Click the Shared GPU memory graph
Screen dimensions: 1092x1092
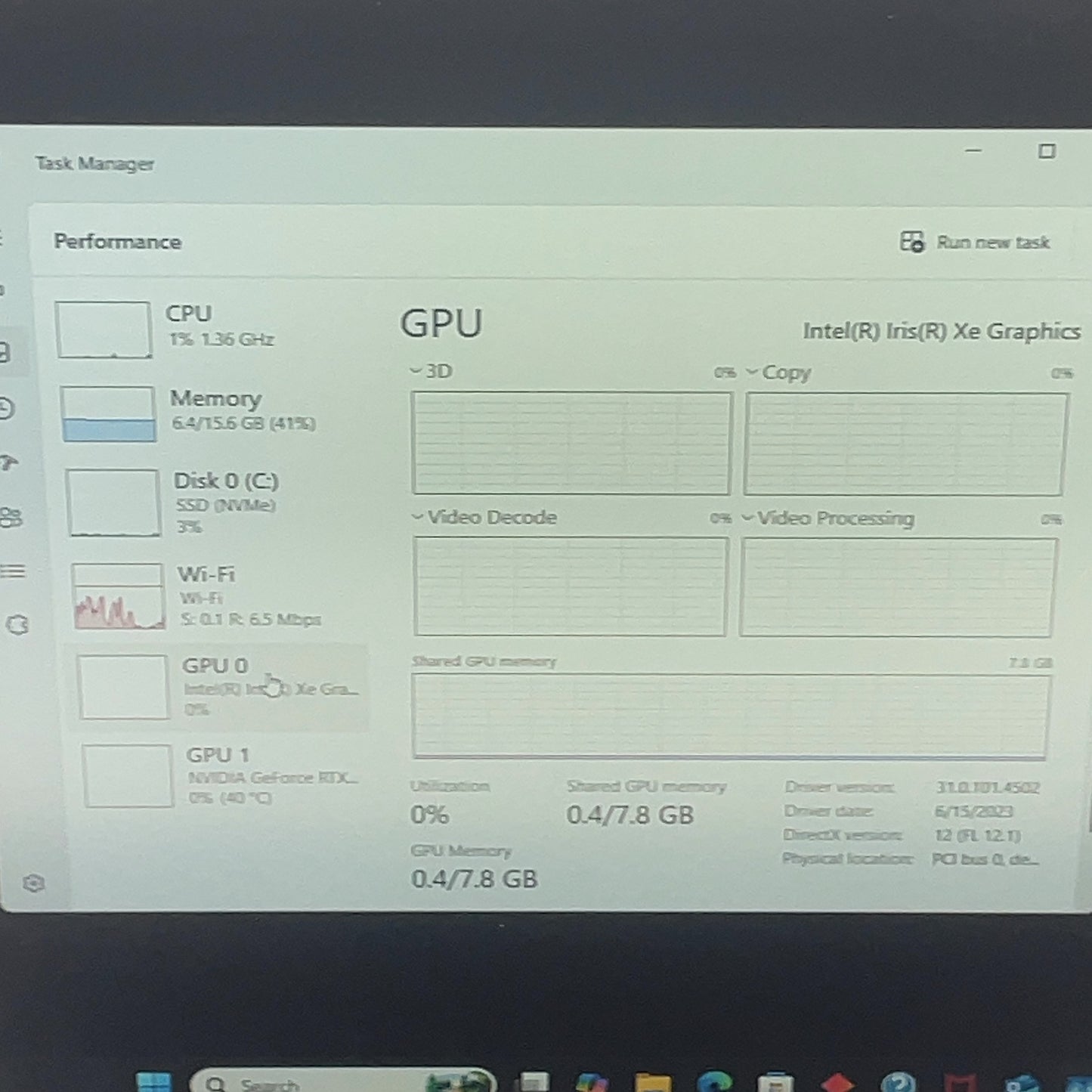[731, 716]
